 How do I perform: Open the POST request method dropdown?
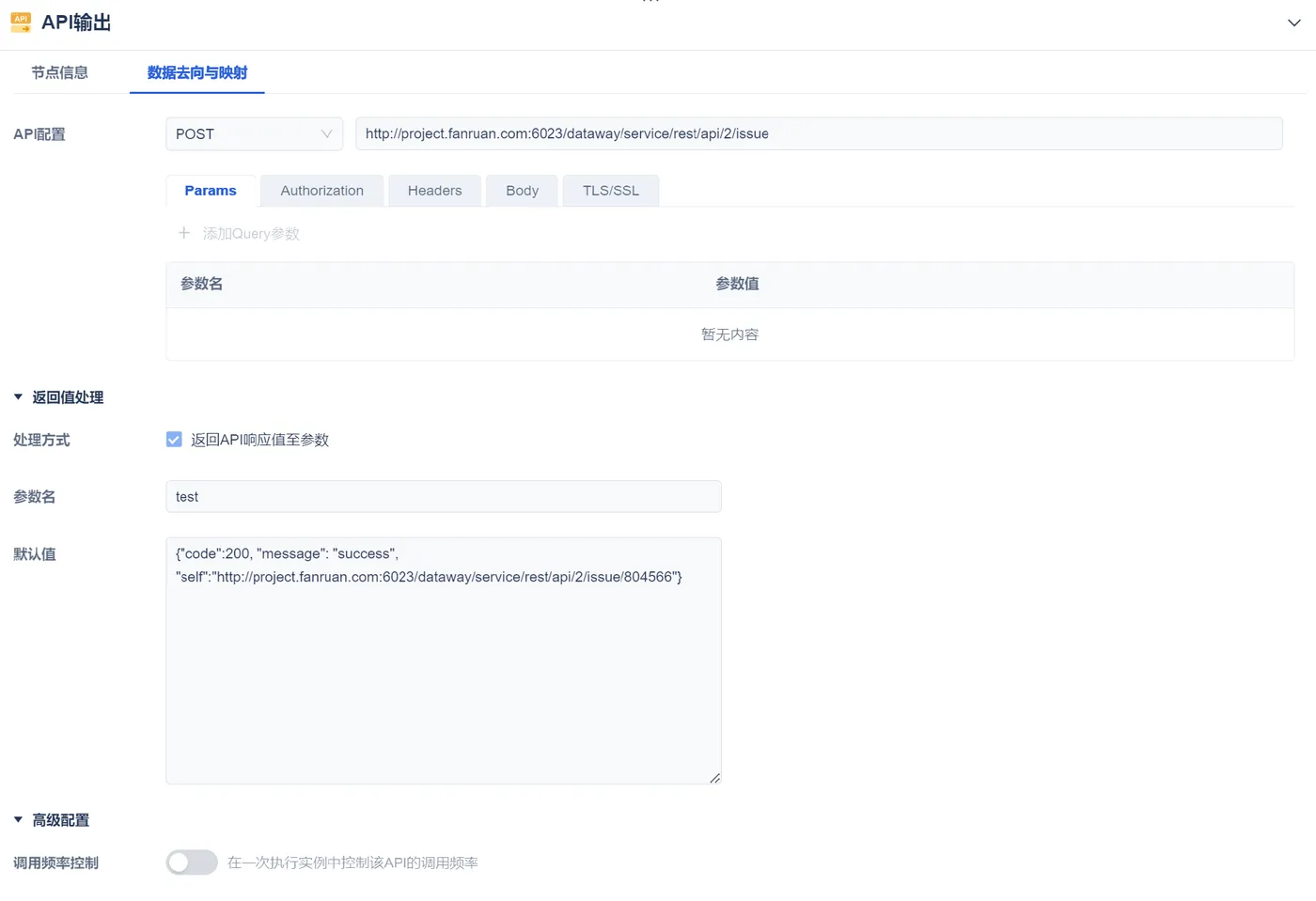point(254,133)
